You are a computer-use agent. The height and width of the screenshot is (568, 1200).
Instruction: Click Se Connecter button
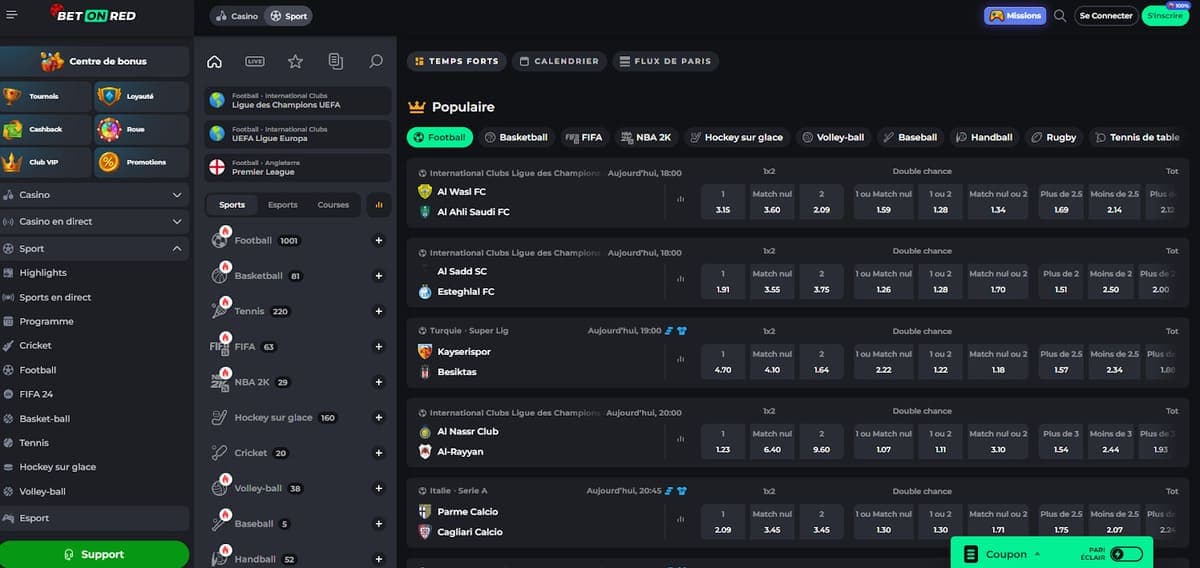pos(1105,16)
